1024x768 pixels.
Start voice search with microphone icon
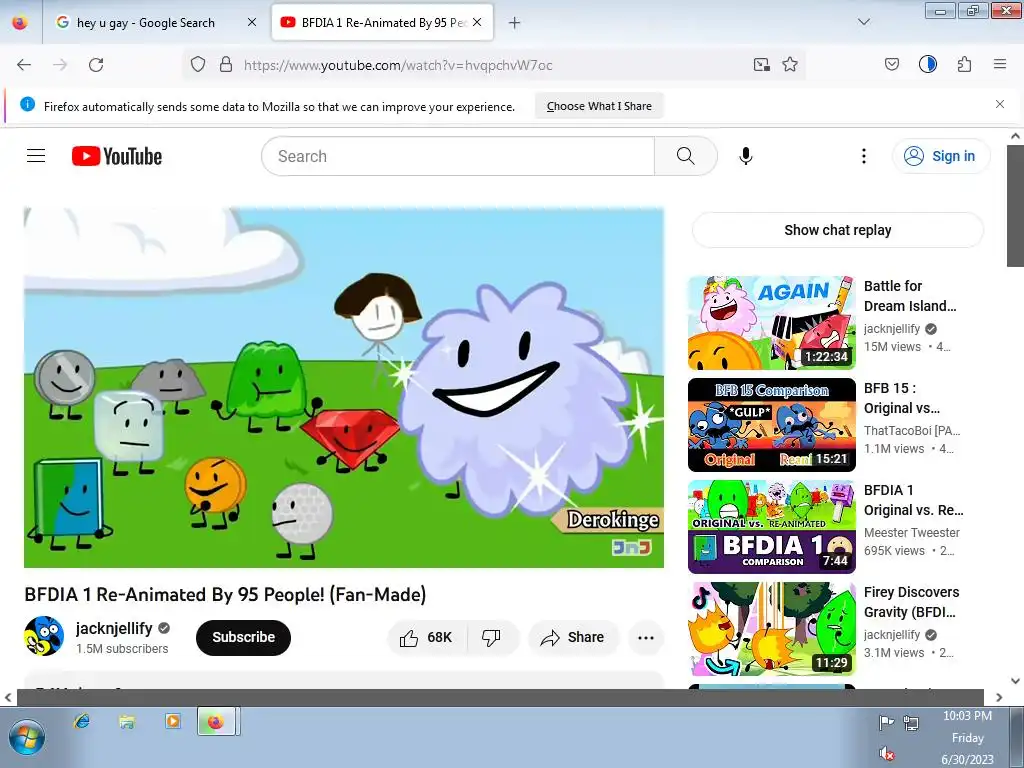(745, 156)
